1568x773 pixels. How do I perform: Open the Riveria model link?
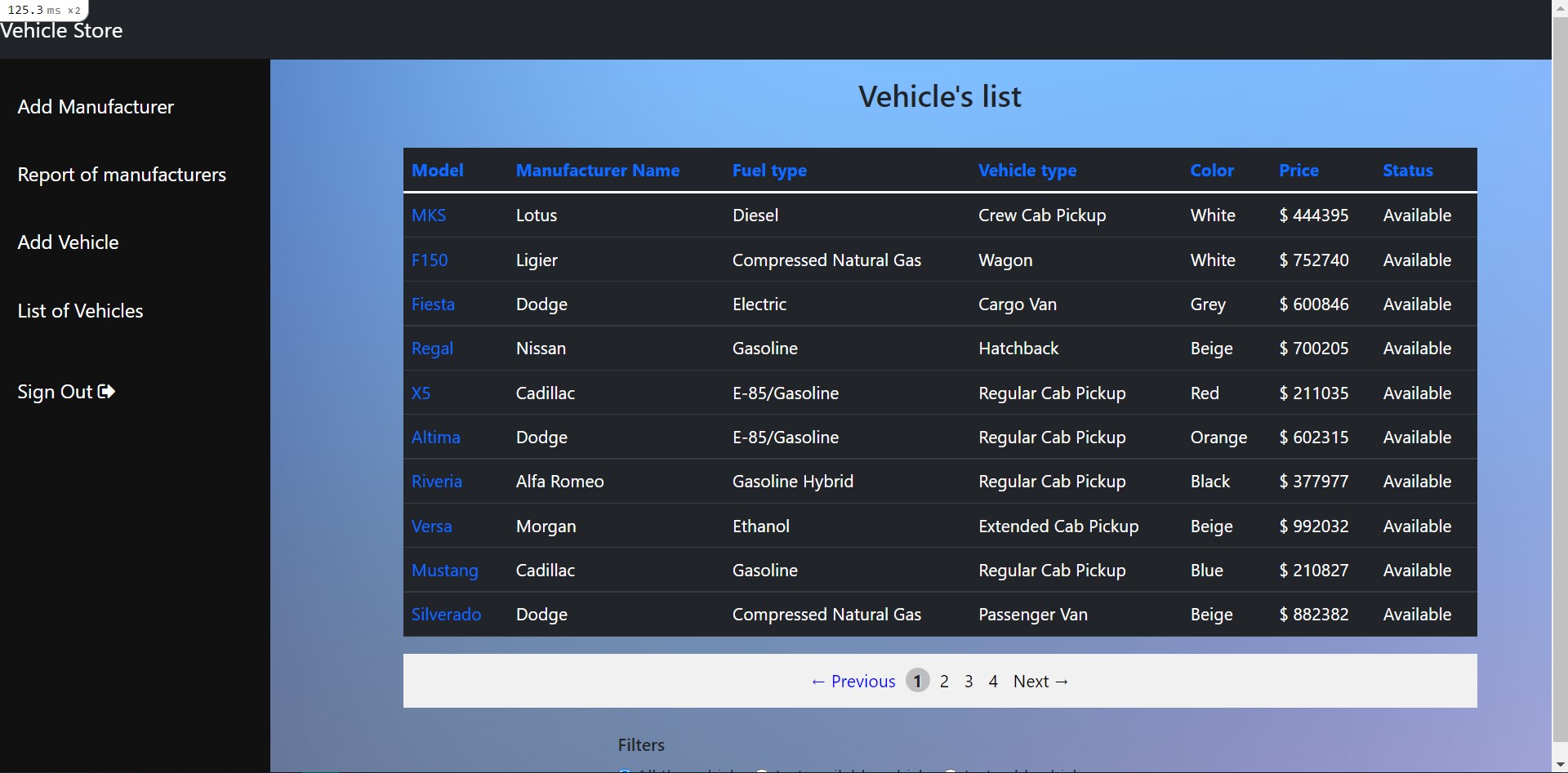coord(437,482)
